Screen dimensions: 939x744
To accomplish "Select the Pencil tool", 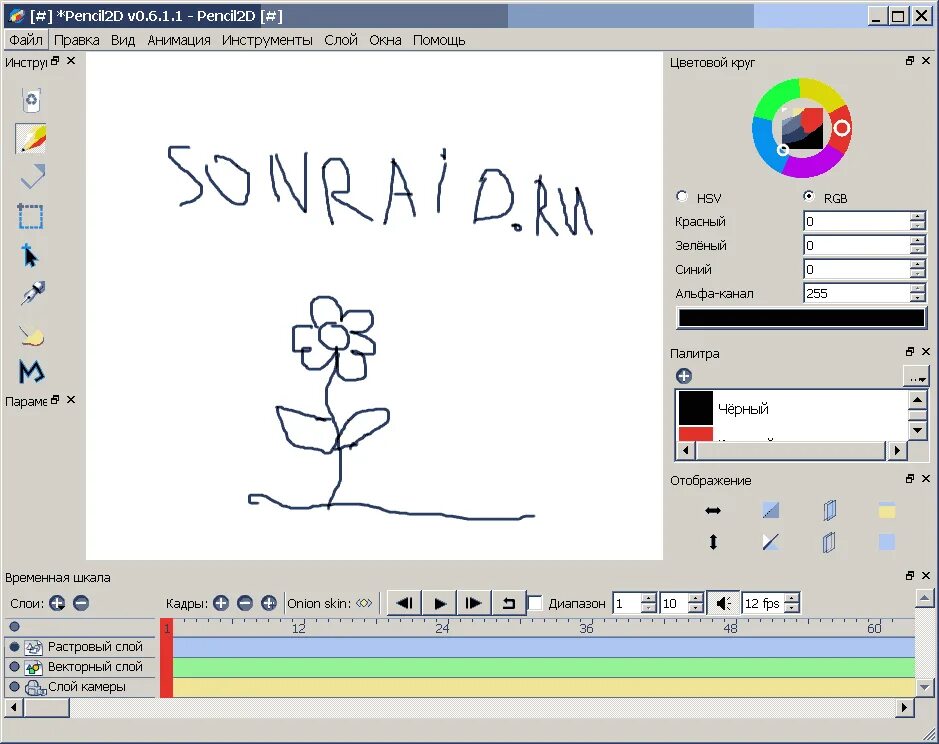I will click(x=31, y=138).
